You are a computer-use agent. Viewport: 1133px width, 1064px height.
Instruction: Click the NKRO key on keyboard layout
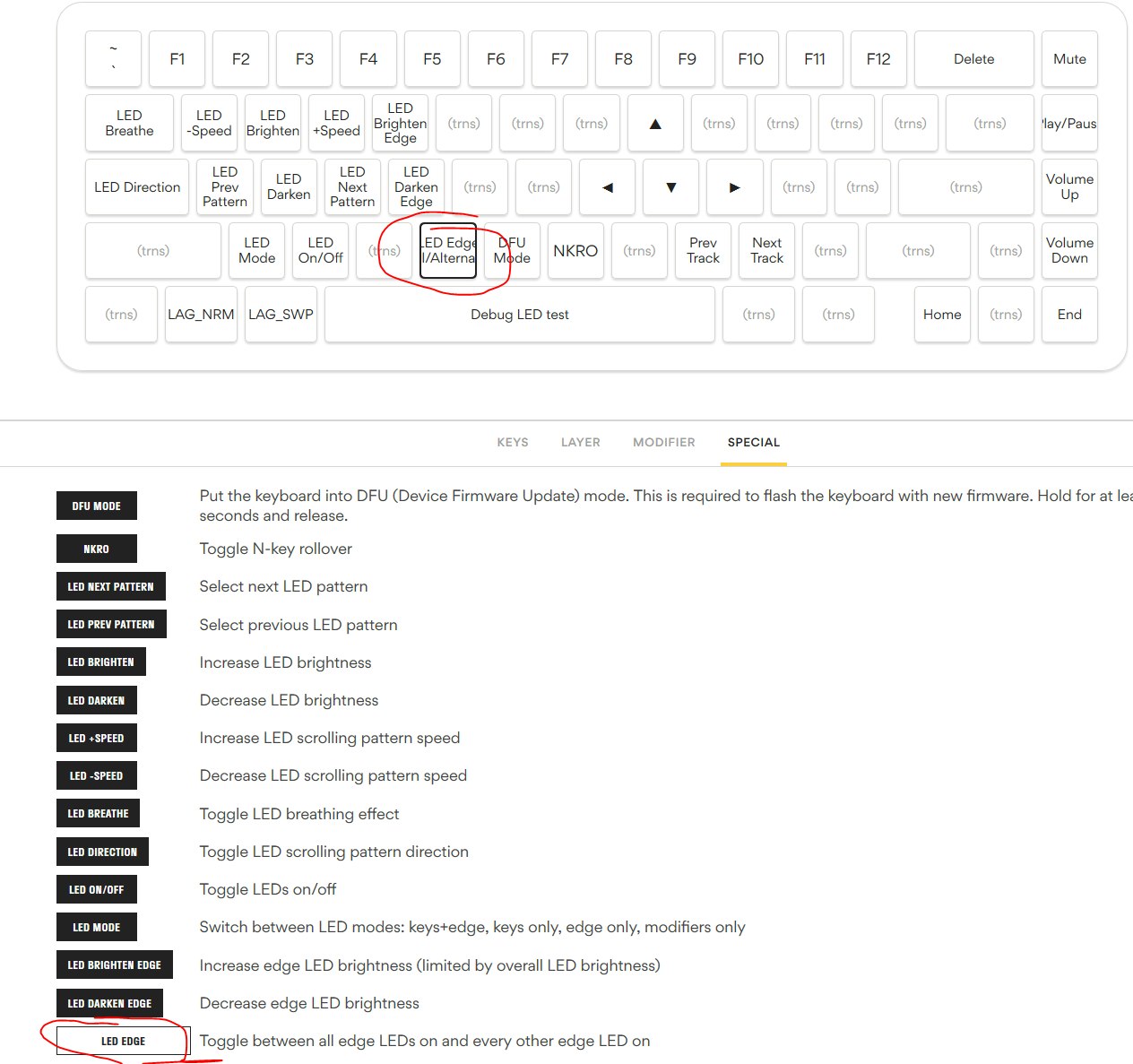(x=575, y=251)
